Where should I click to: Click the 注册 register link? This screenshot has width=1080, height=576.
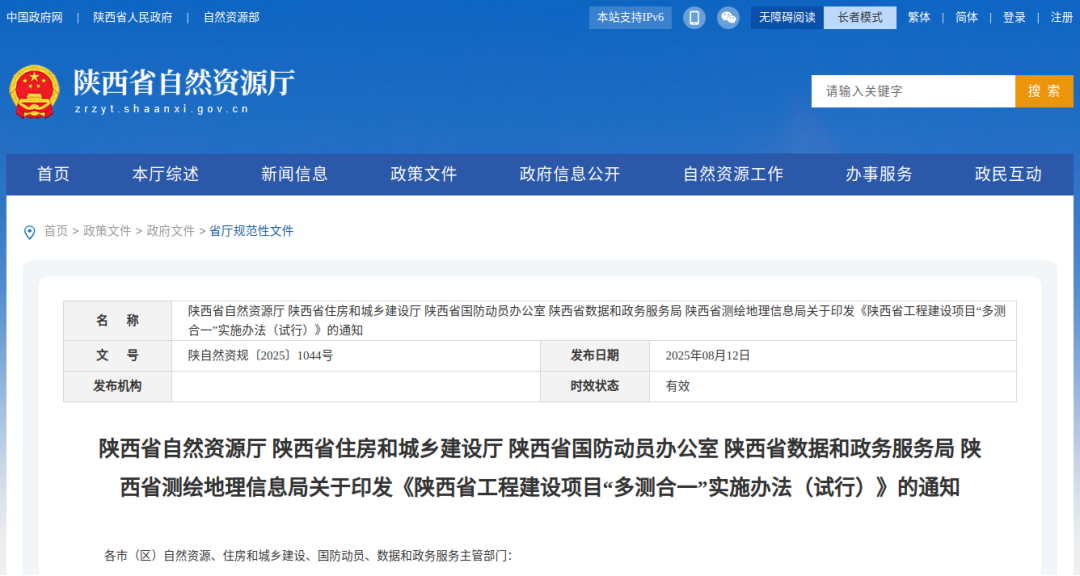coord(1061,17)
